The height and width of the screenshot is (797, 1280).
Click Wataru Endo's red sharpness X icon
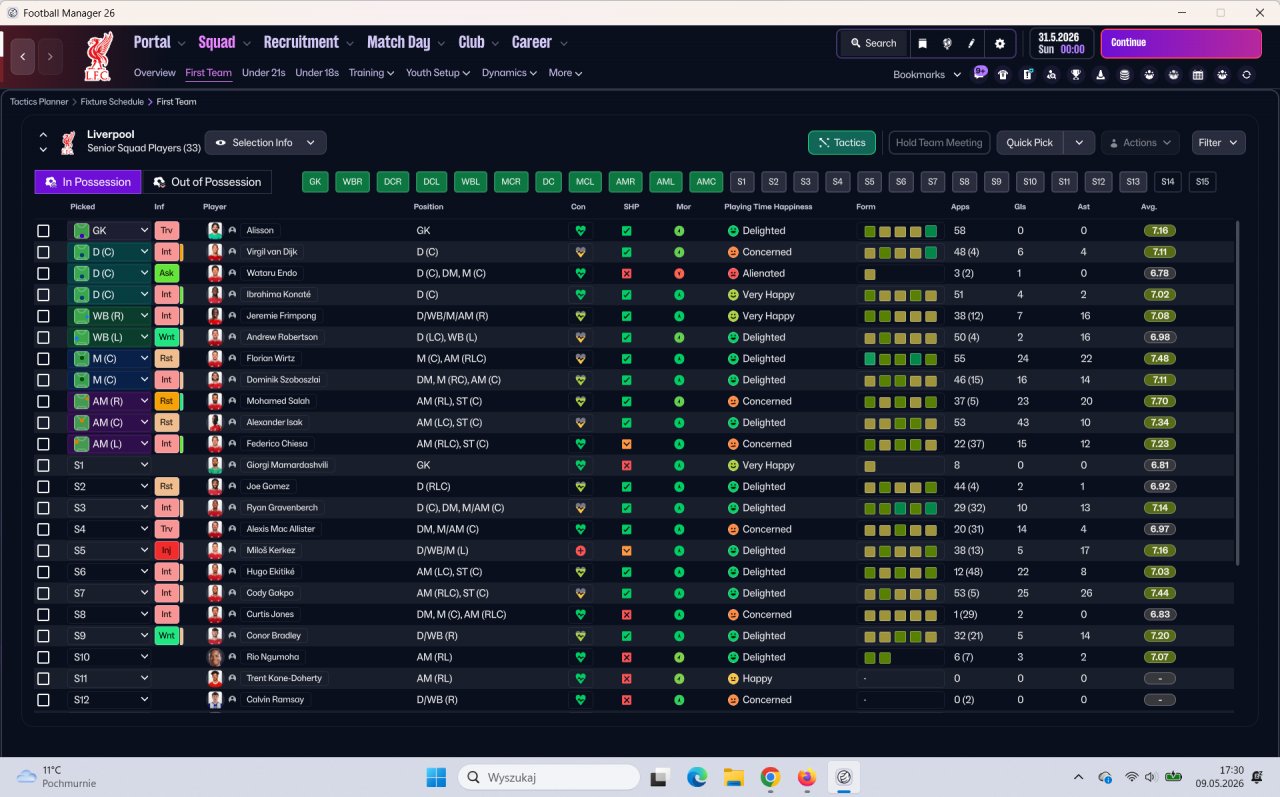[x=626, y=273]
